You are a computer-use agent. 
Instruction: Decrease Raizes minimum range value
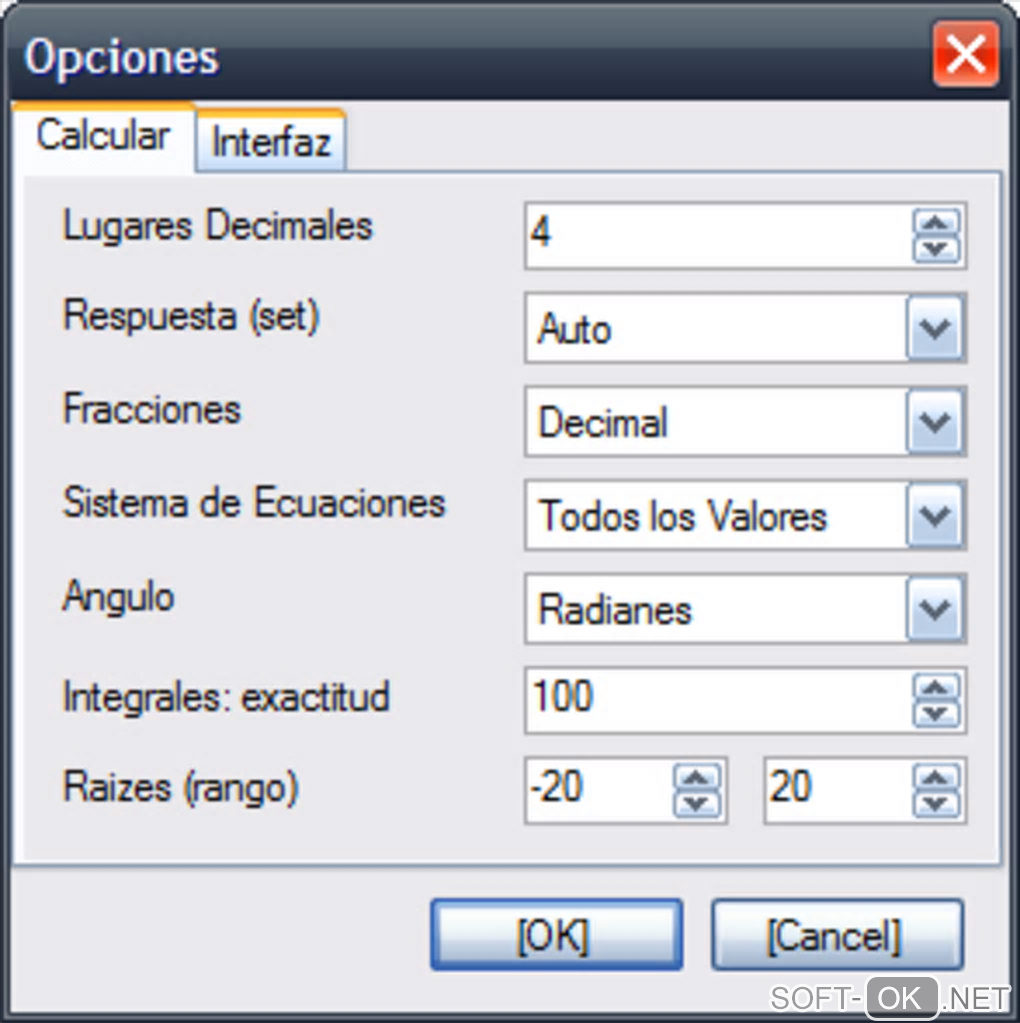click(x=697, y=803)
